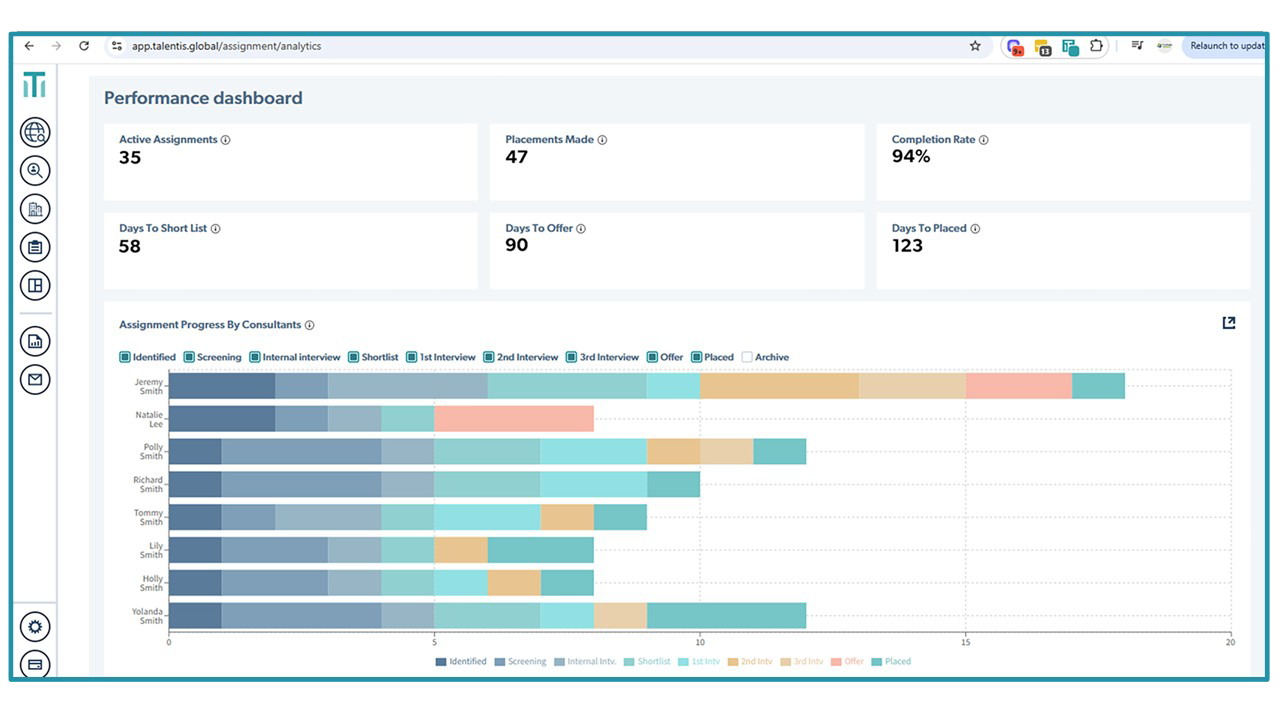Viewport: 1280px width, 720px height.
Task: Open the chart export icon
Action: pos(1229,322)
